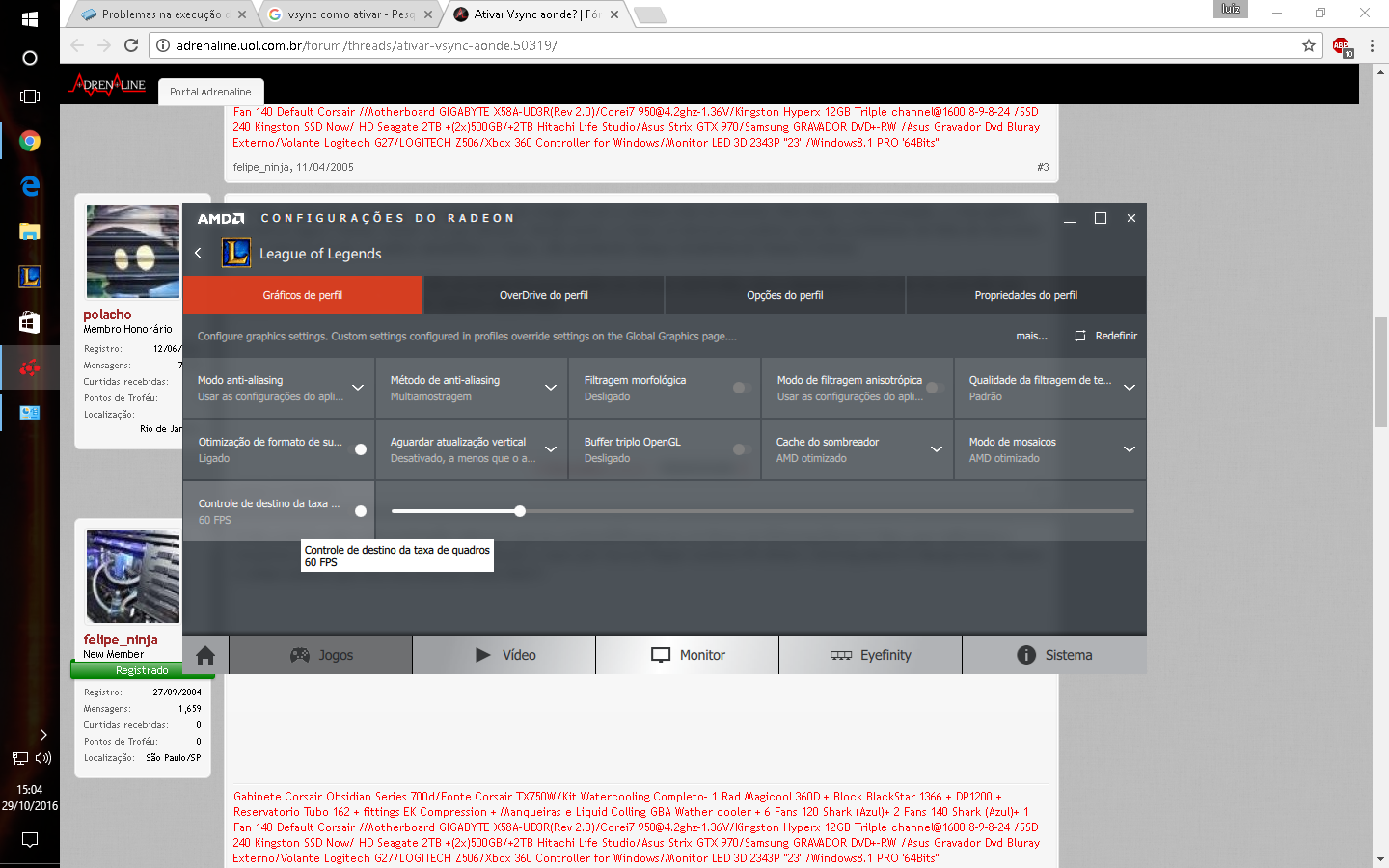1389x868 pixels.
Task: Click Chrome back navigation arrow
Action: (77, 45)
